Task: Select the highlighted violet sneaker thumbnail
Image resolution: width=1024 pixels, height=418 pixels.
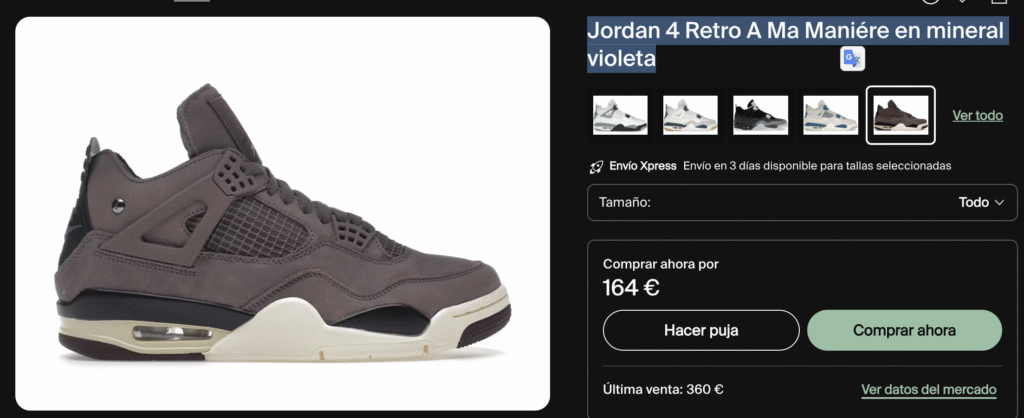Action: pos(901,115)
